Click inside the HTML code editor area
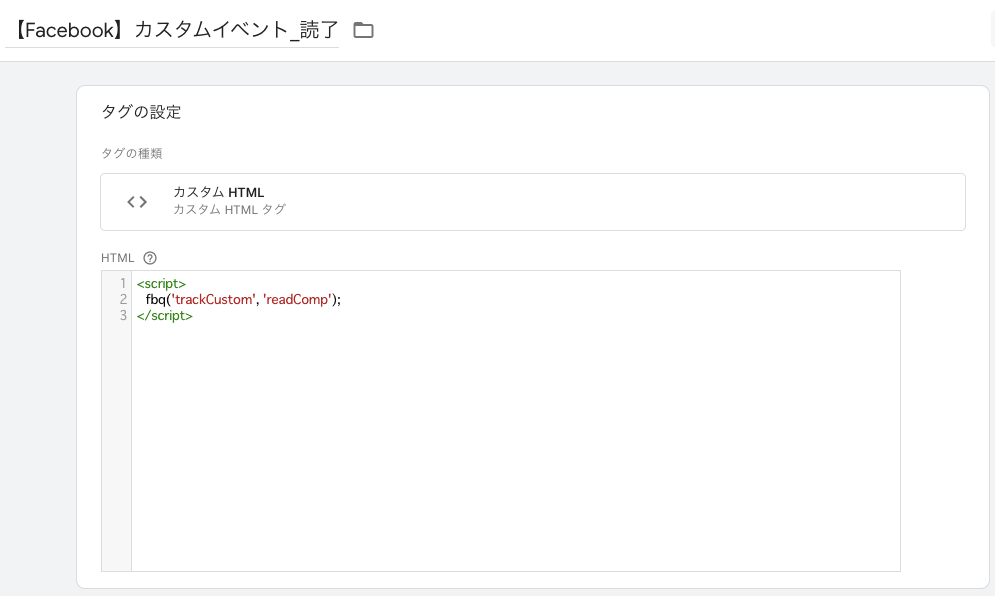This screenshot has height=596, width=995. (x=515, y=421)
